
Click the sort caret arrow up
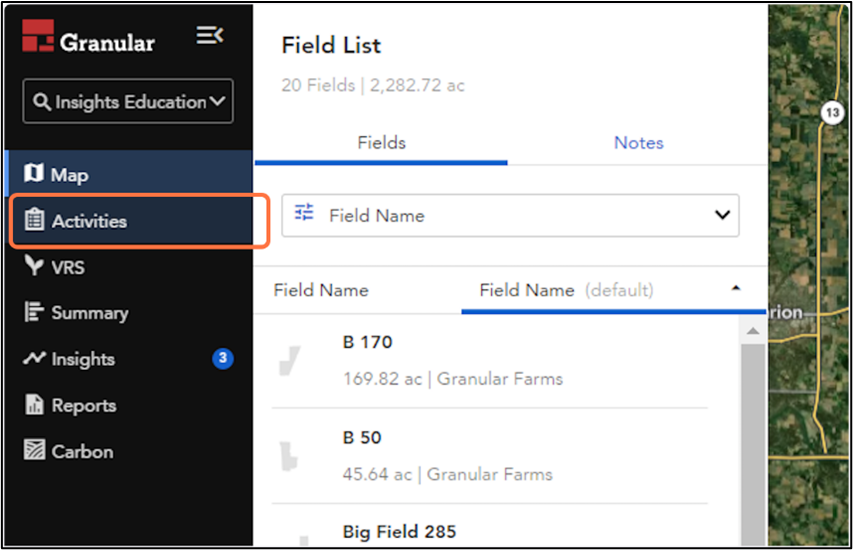coord(736,288)
